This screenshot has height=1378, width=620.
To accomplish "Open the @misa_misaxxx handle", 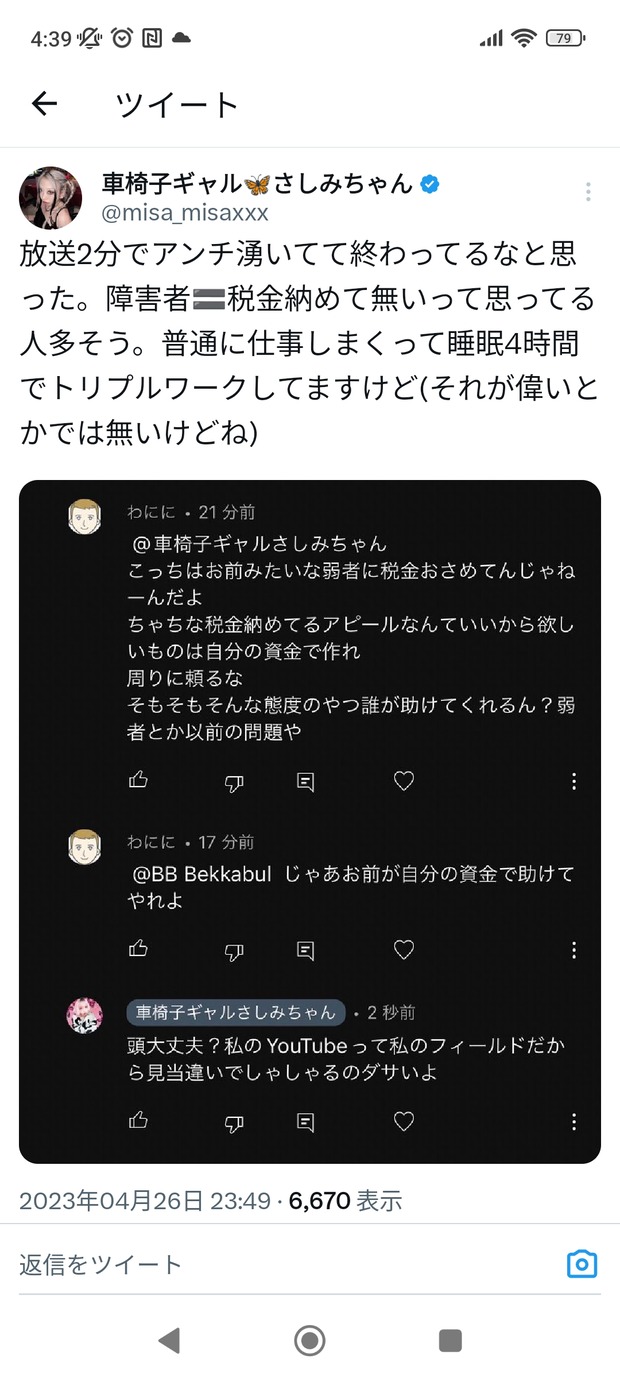I will point(185,213).
